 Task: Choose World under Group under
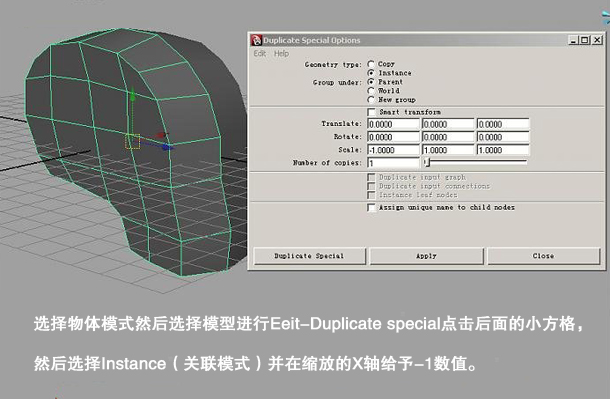371,91
